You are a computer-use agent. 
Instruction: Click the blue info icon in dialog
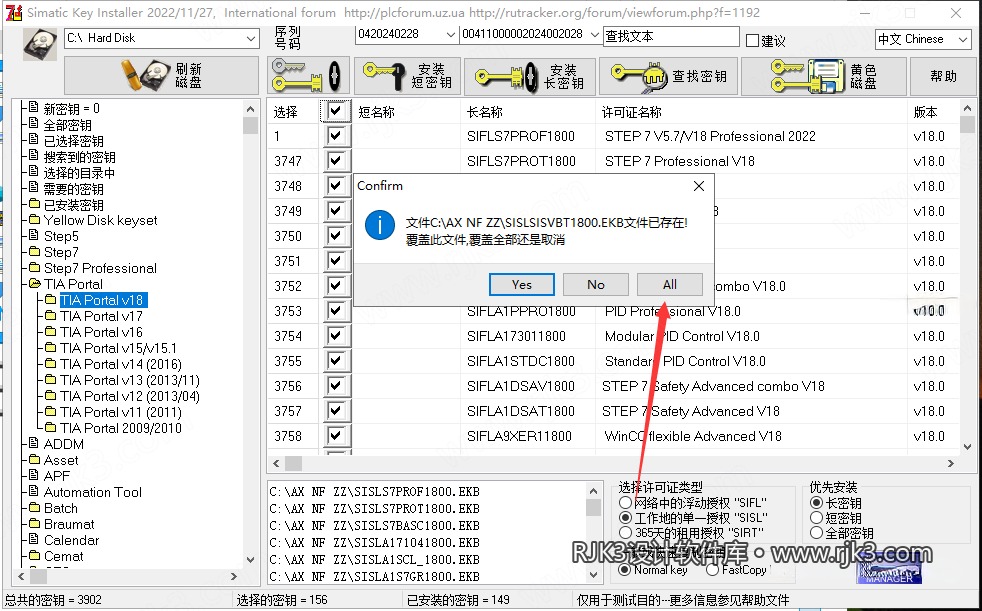[380, 225]
